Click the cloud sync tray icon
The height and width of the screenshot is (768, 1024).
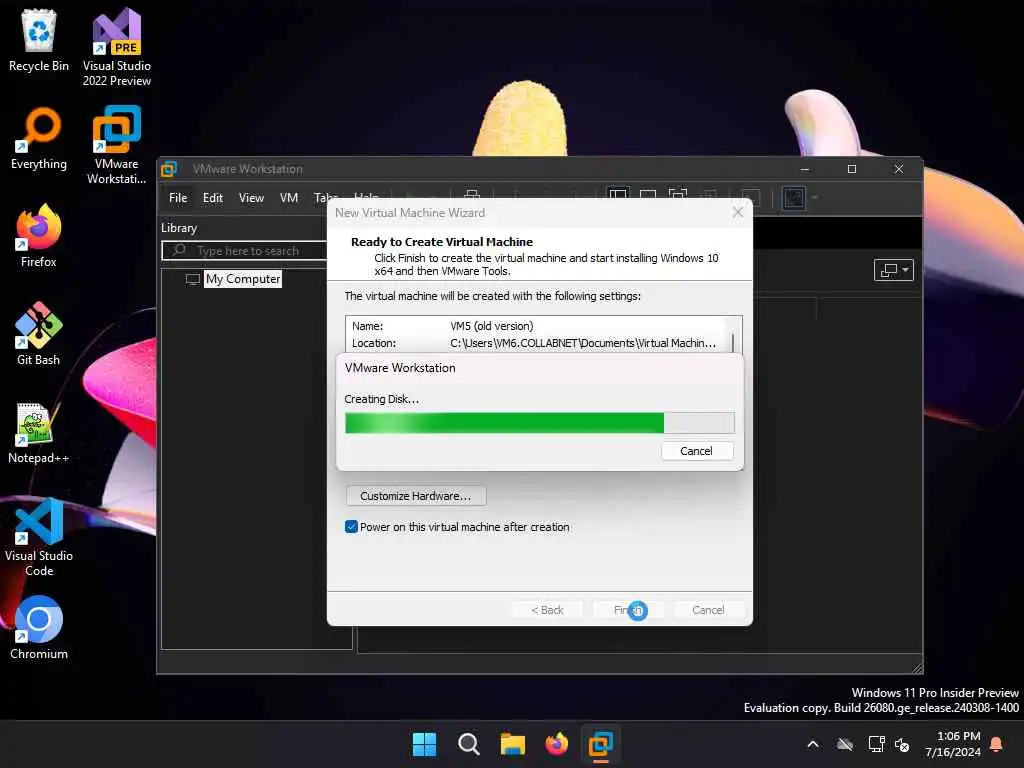[845, 744]
